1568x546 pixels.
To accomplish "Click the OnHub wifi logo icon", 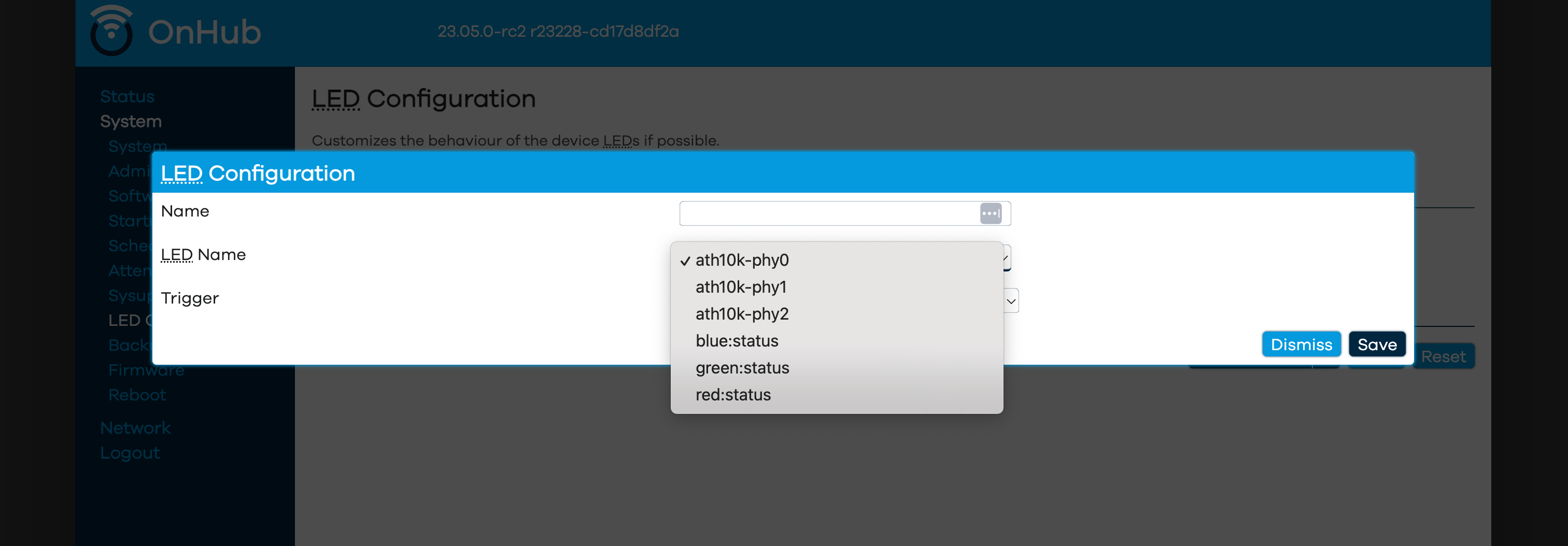I will click(x=111, y=31).
